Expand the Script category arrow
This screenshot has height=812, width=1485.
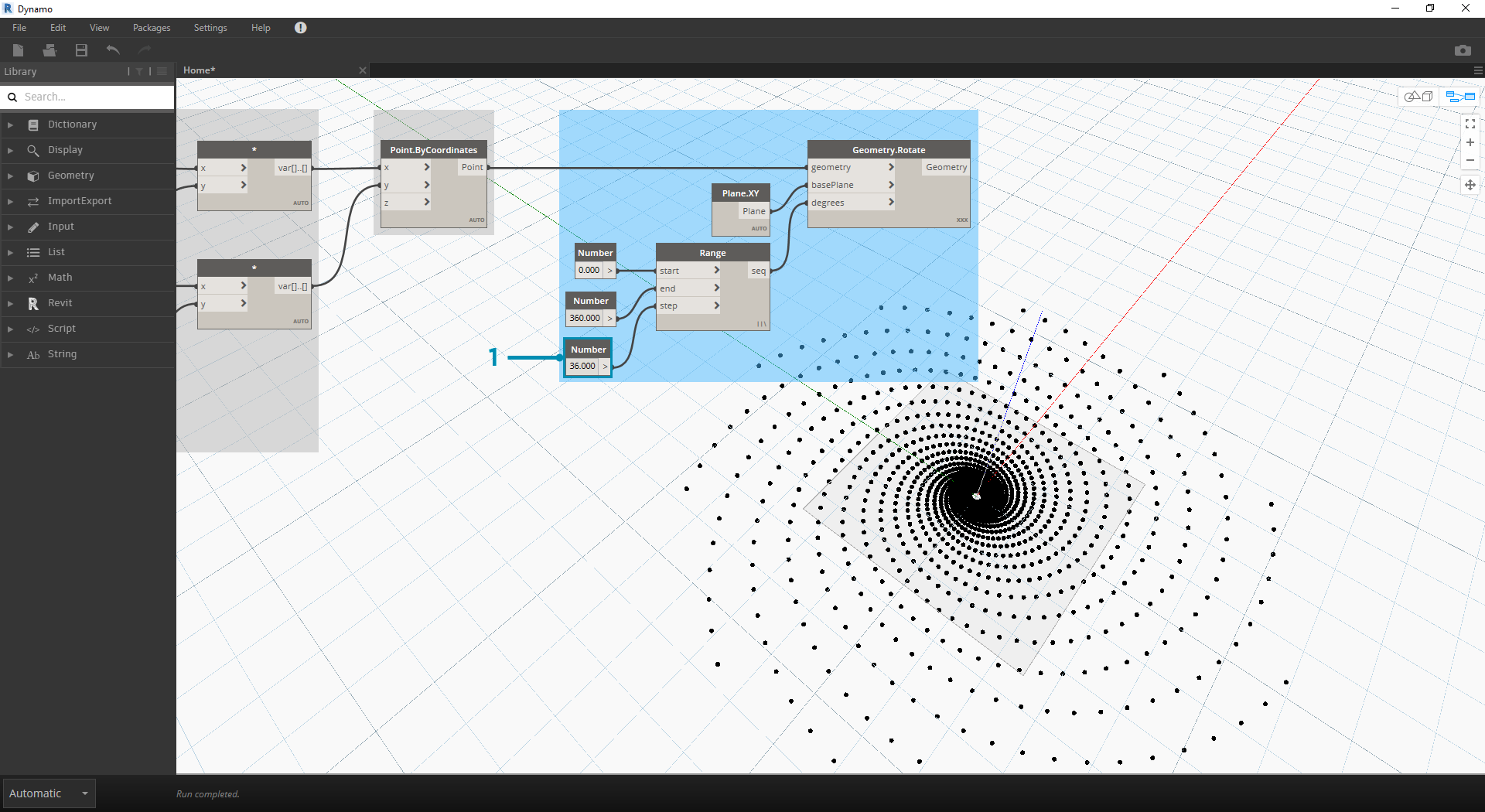click(x=10, y=329)
